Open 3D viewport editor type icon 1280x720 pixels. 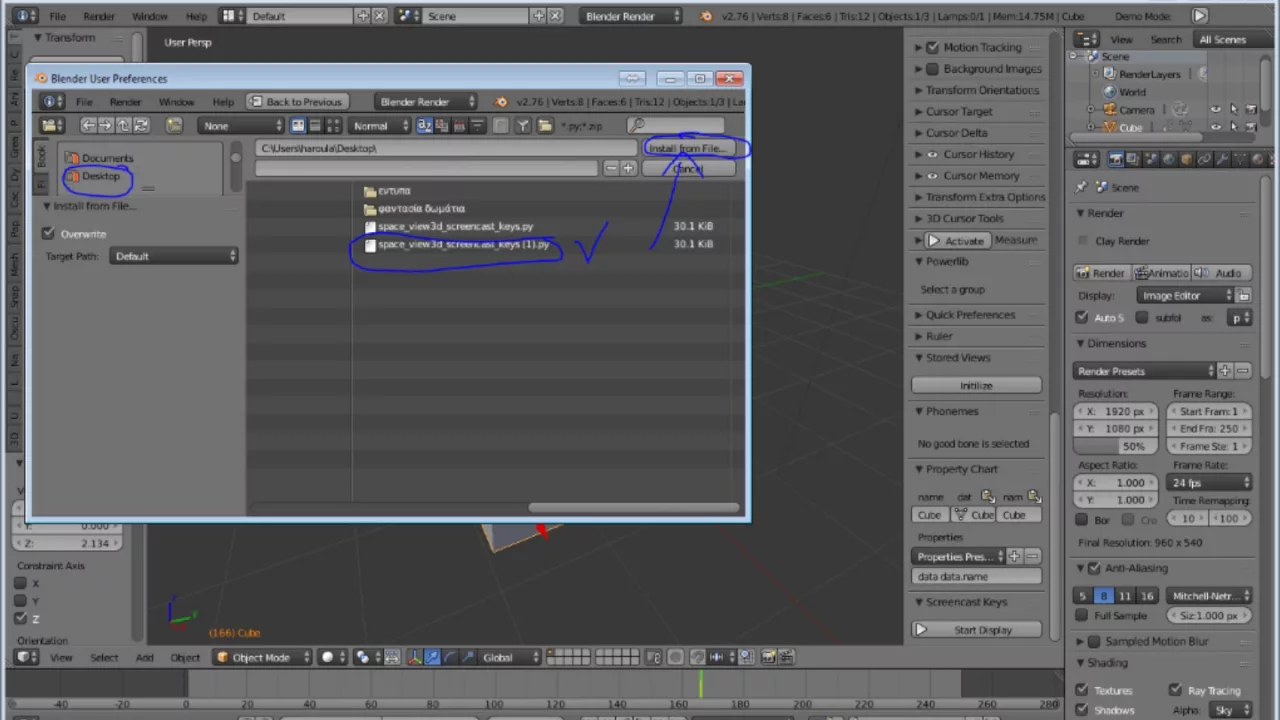(x=27, y=657)
